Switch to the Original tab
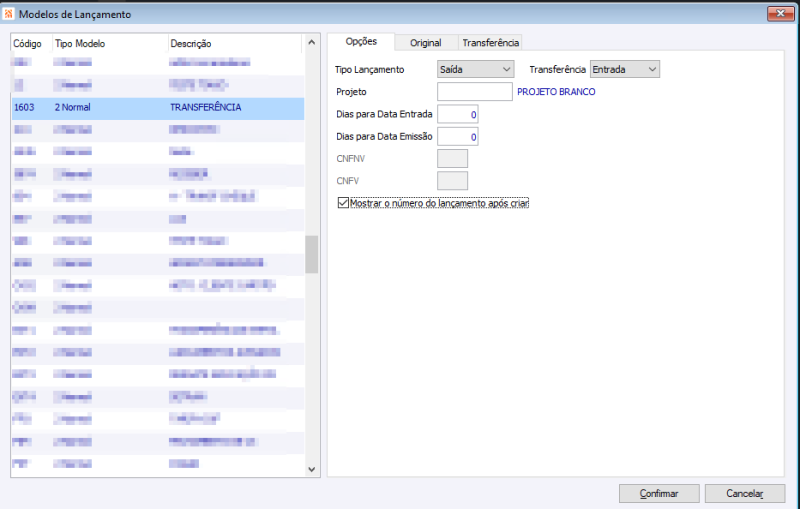 tap(426, 43)
